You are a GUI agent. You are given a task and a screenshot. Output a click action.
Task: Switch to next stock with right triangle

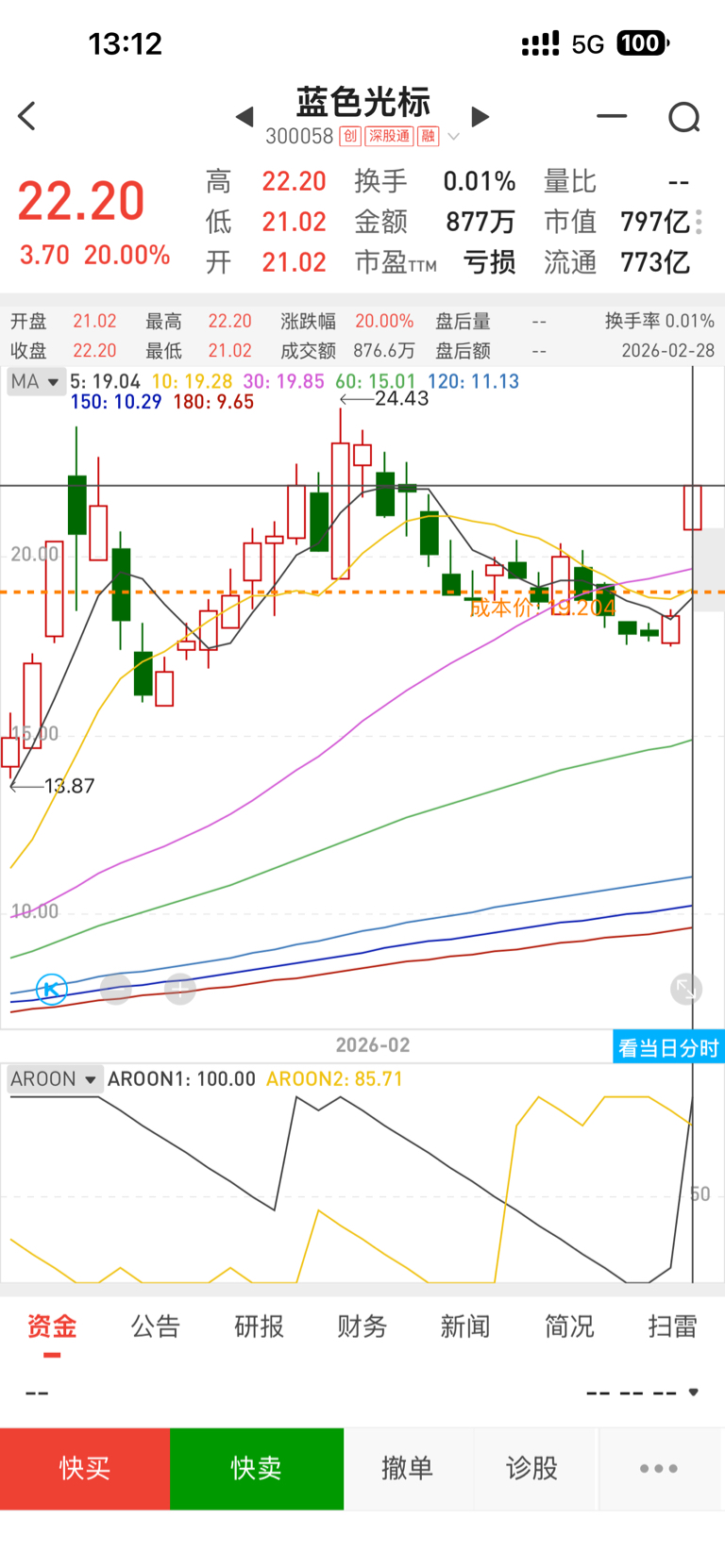[481, 116]
